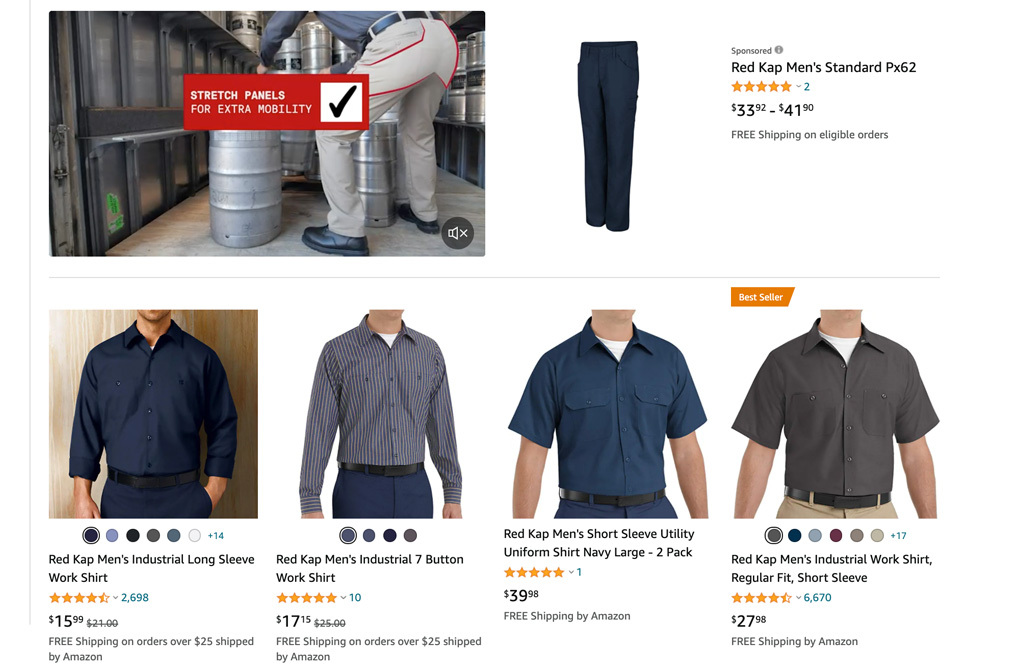Select first swatch for 7 Button Work Shirt

(348, 535)
